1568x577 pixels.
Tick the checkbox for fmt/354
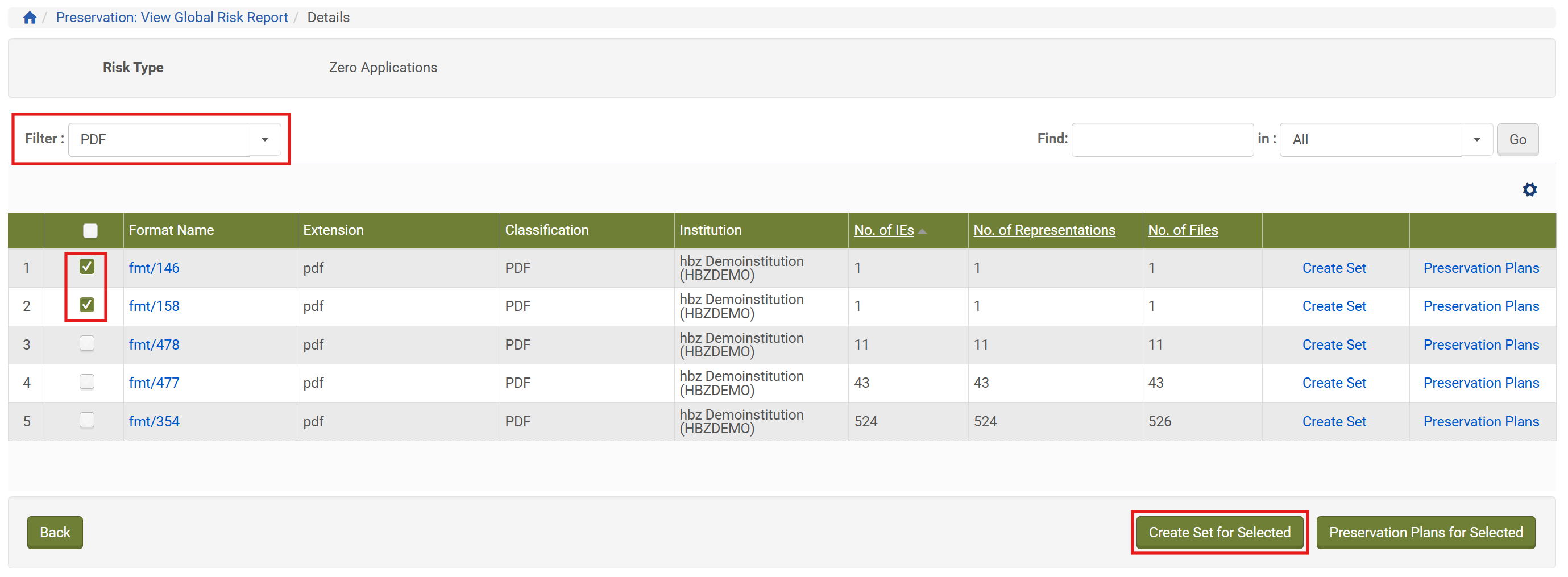pos(87,421)
